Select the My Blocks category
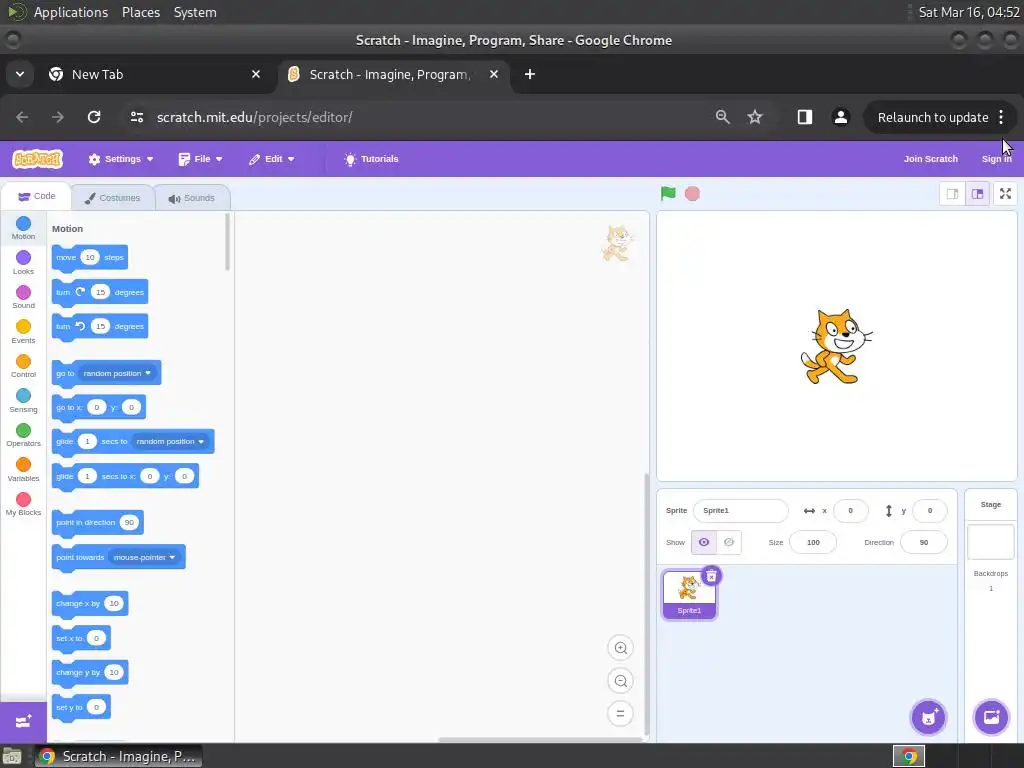Screen dimensions: 1024x768 (24, 504)
